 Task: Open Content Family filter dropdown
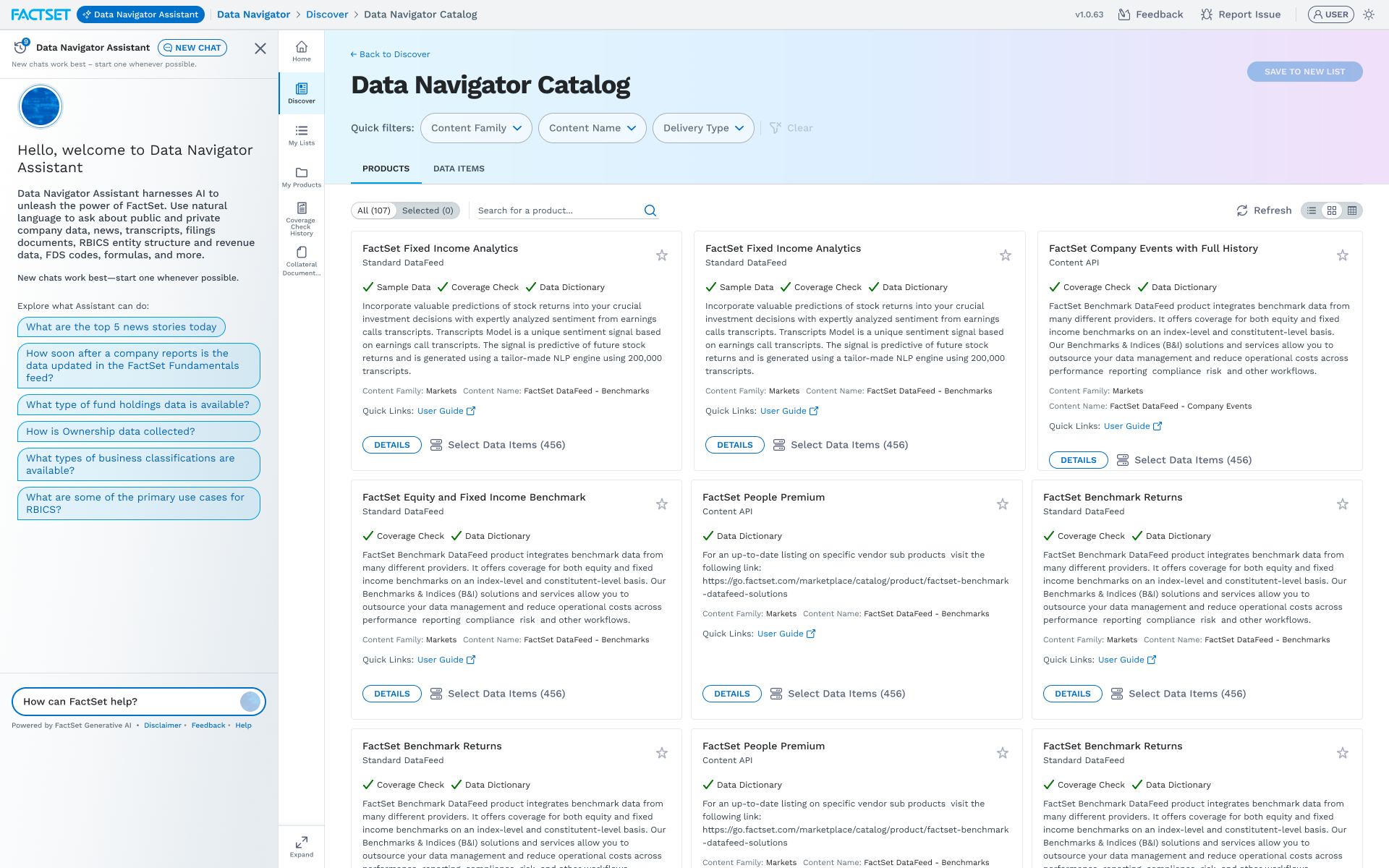pyautogui.click(x=476, y=128)
